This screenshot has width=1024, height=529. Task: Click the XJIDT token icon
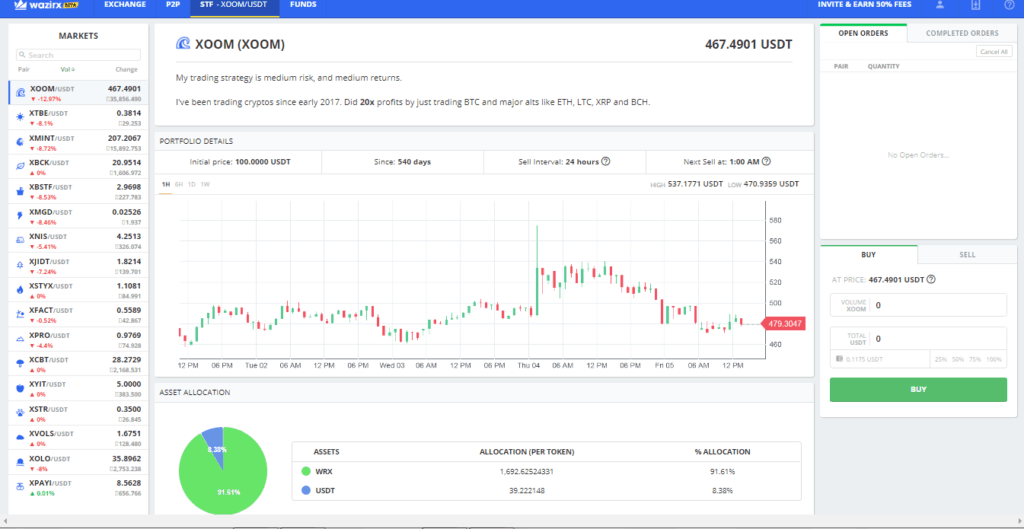[x=20, y=264]
